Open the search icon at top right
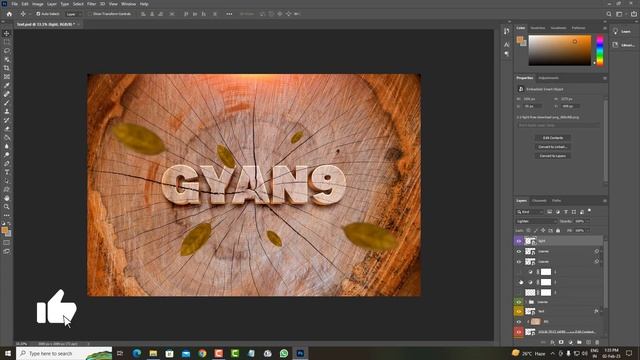Screen dimensions: 640x360 (609, 14)
